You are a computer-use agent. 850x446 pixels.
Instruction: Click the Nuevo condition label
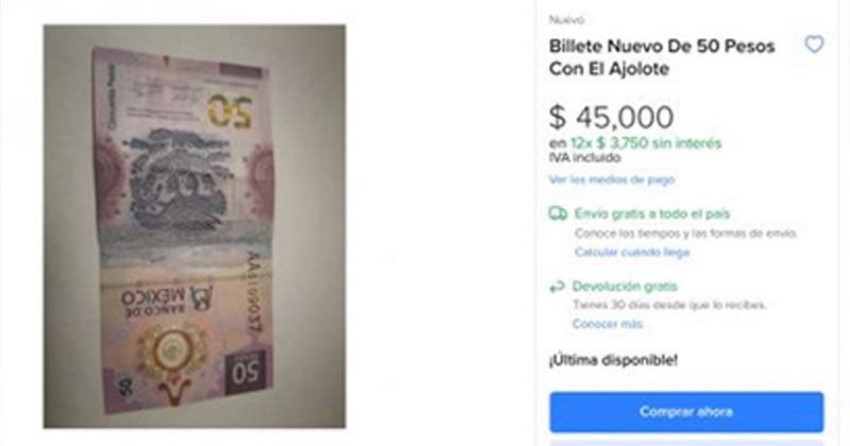(x=566, y=20)
